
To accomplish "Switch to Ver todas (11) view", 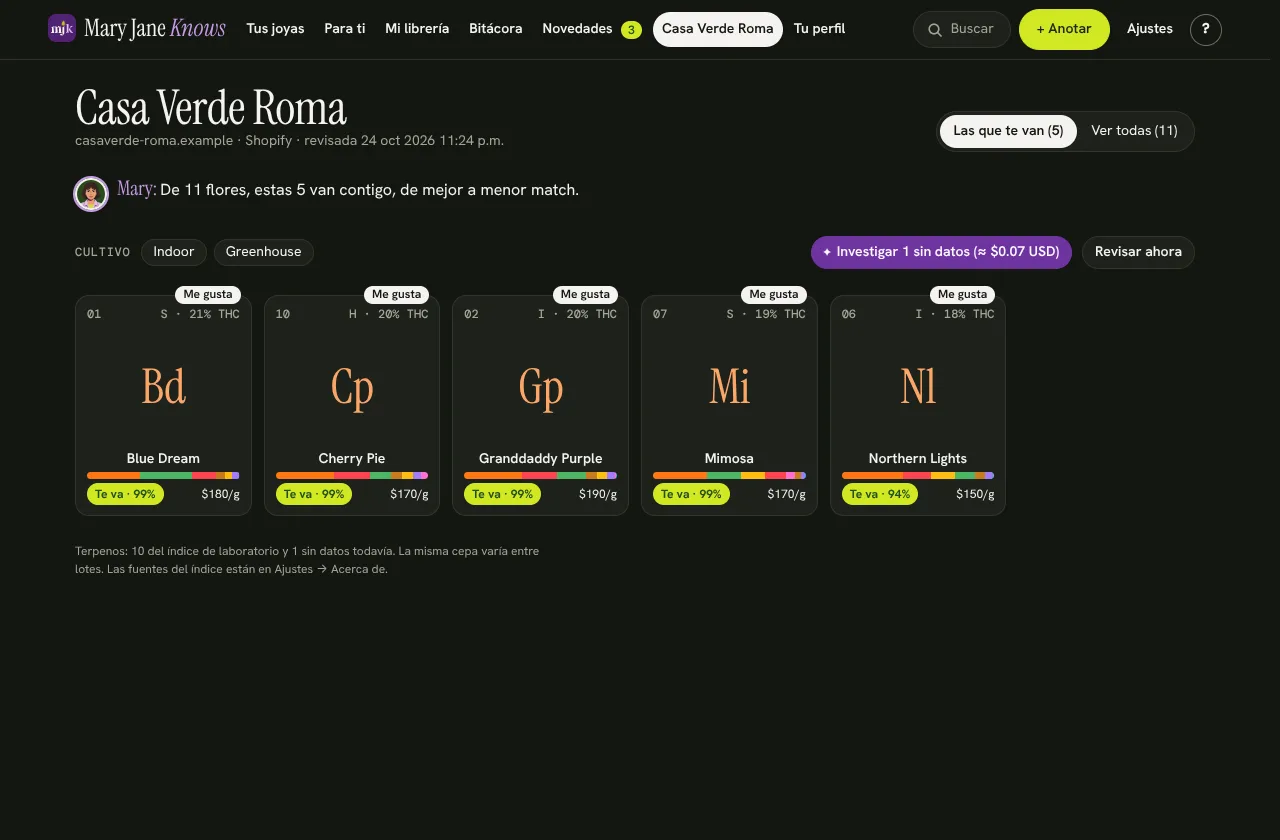I will pos(1134,131).
